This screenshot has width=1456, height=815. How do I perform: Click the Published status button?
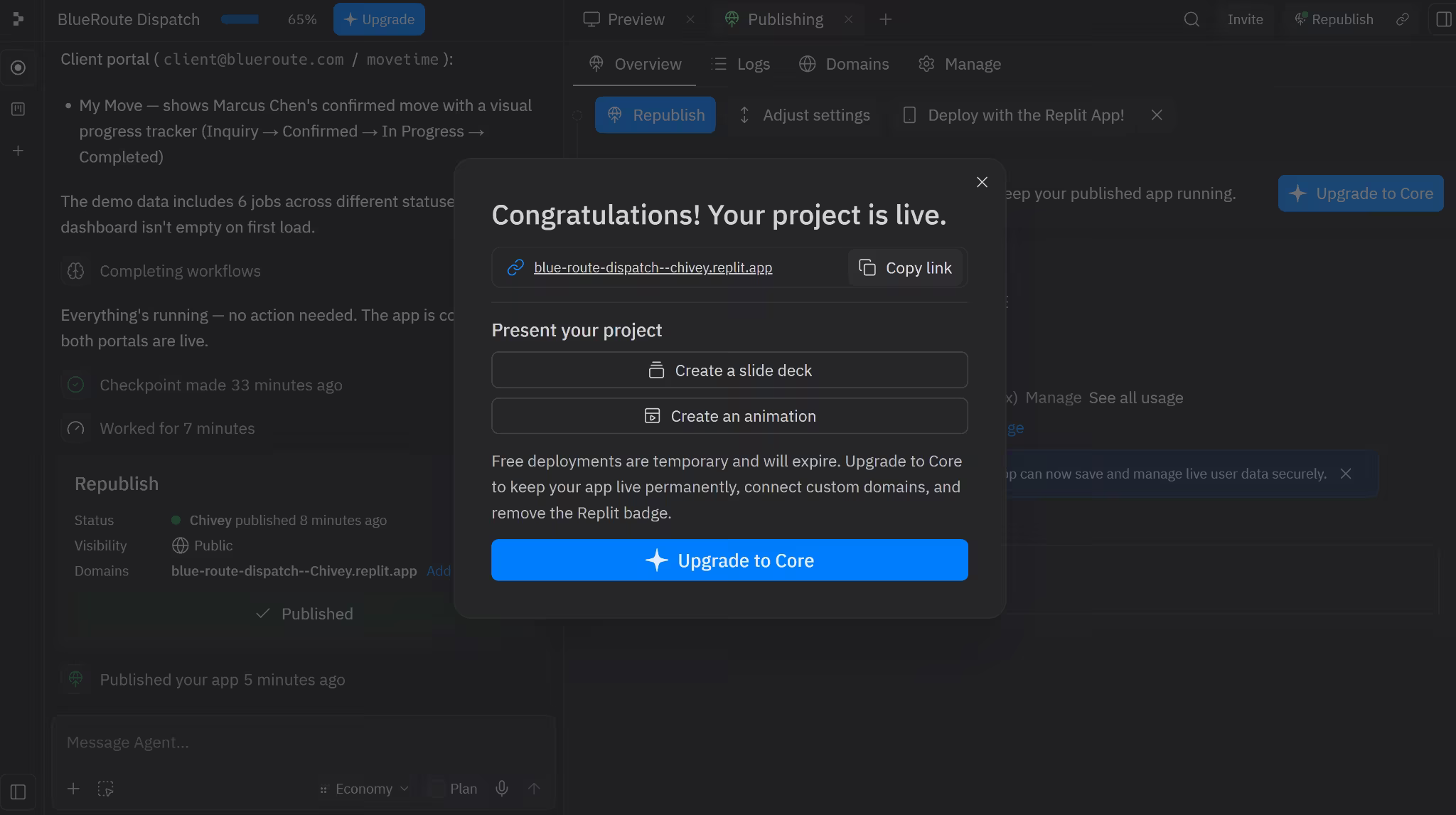click(304, 614)
